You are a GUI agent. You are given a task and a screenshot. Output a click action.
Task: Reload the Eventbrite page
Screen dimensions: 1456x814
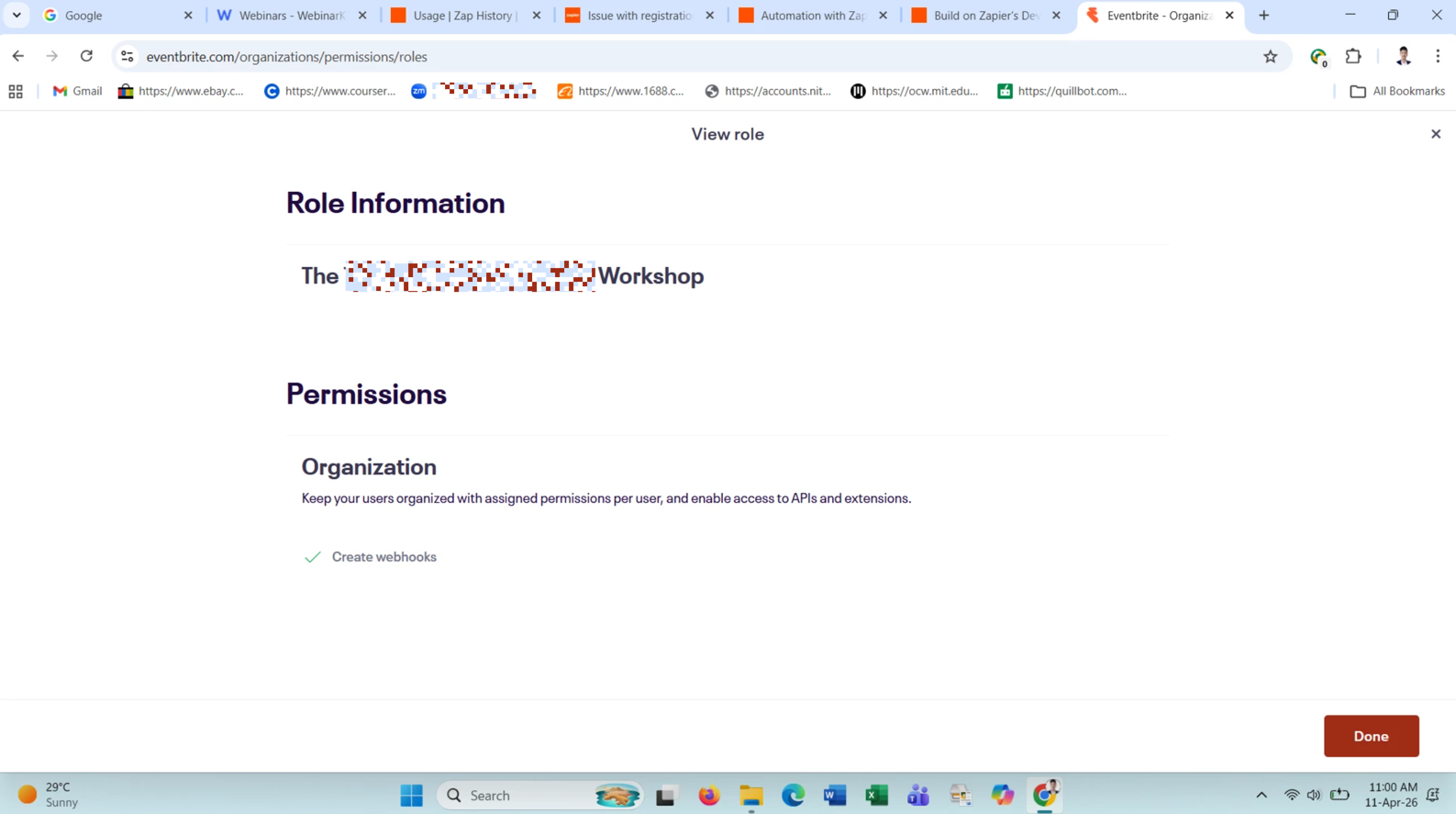86,57
